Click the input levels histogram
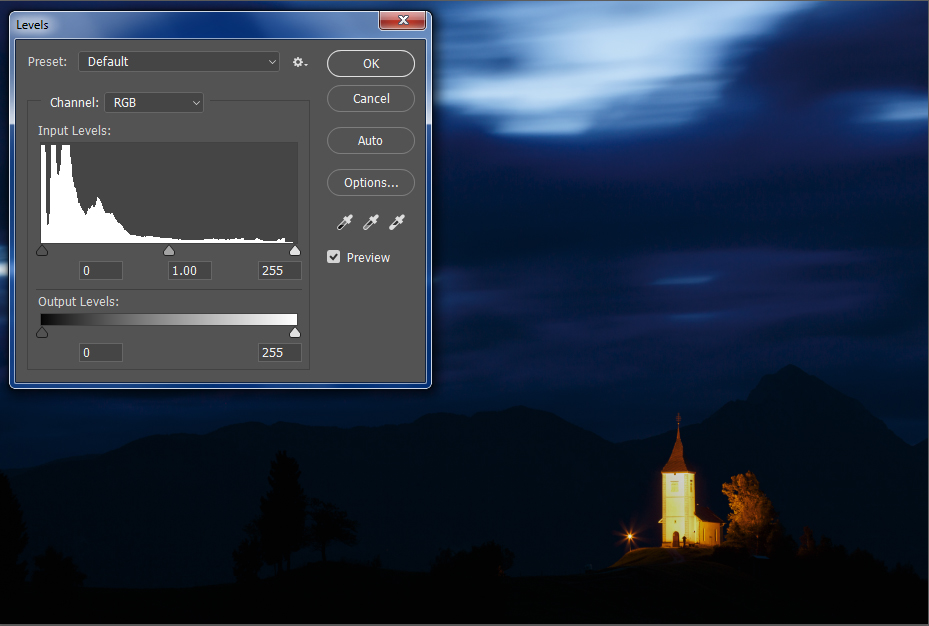929x626 pixels. [x=169, y=192]
